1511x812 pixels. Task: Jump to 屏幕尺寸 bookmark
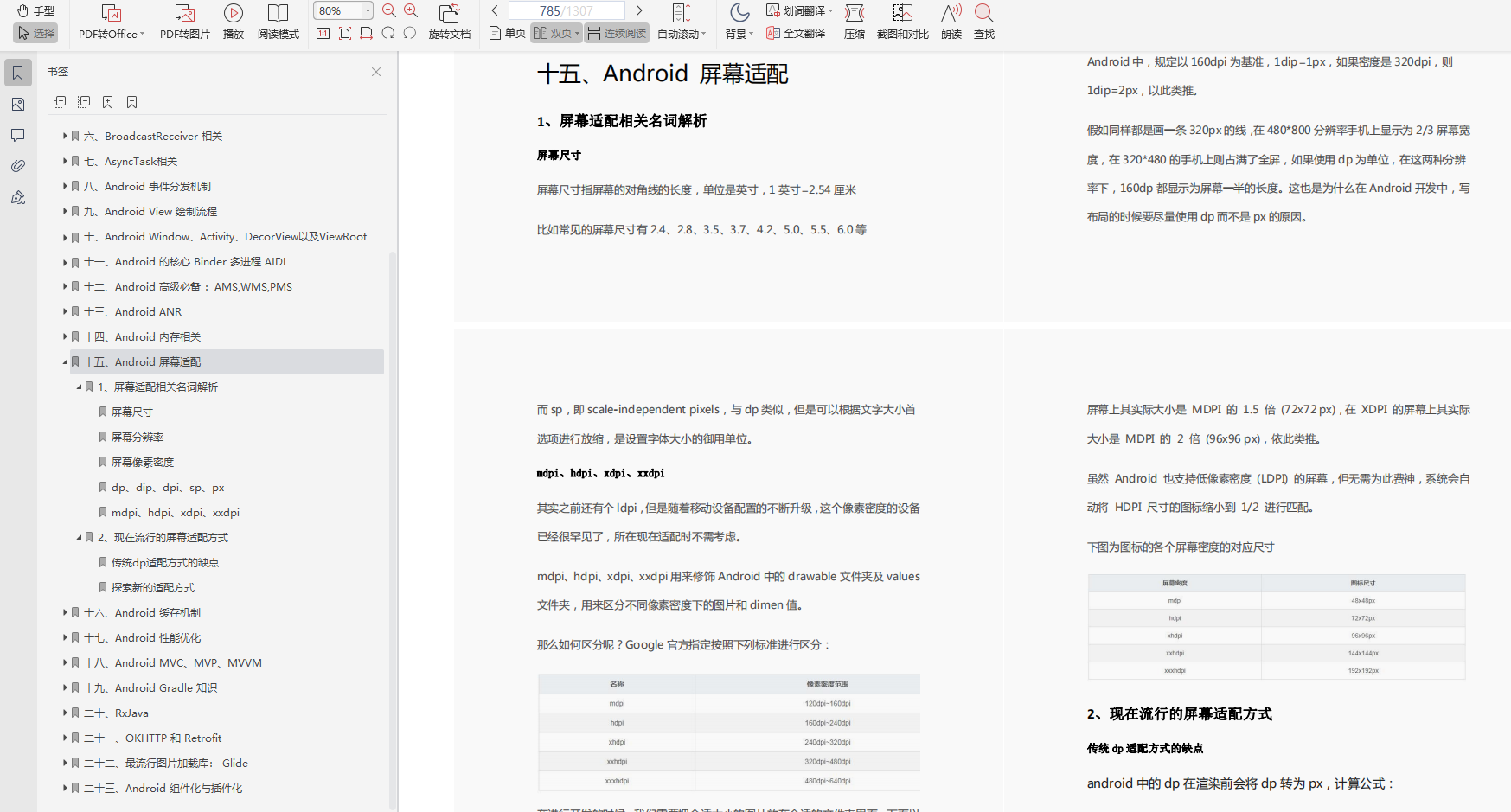coord(132,412)
